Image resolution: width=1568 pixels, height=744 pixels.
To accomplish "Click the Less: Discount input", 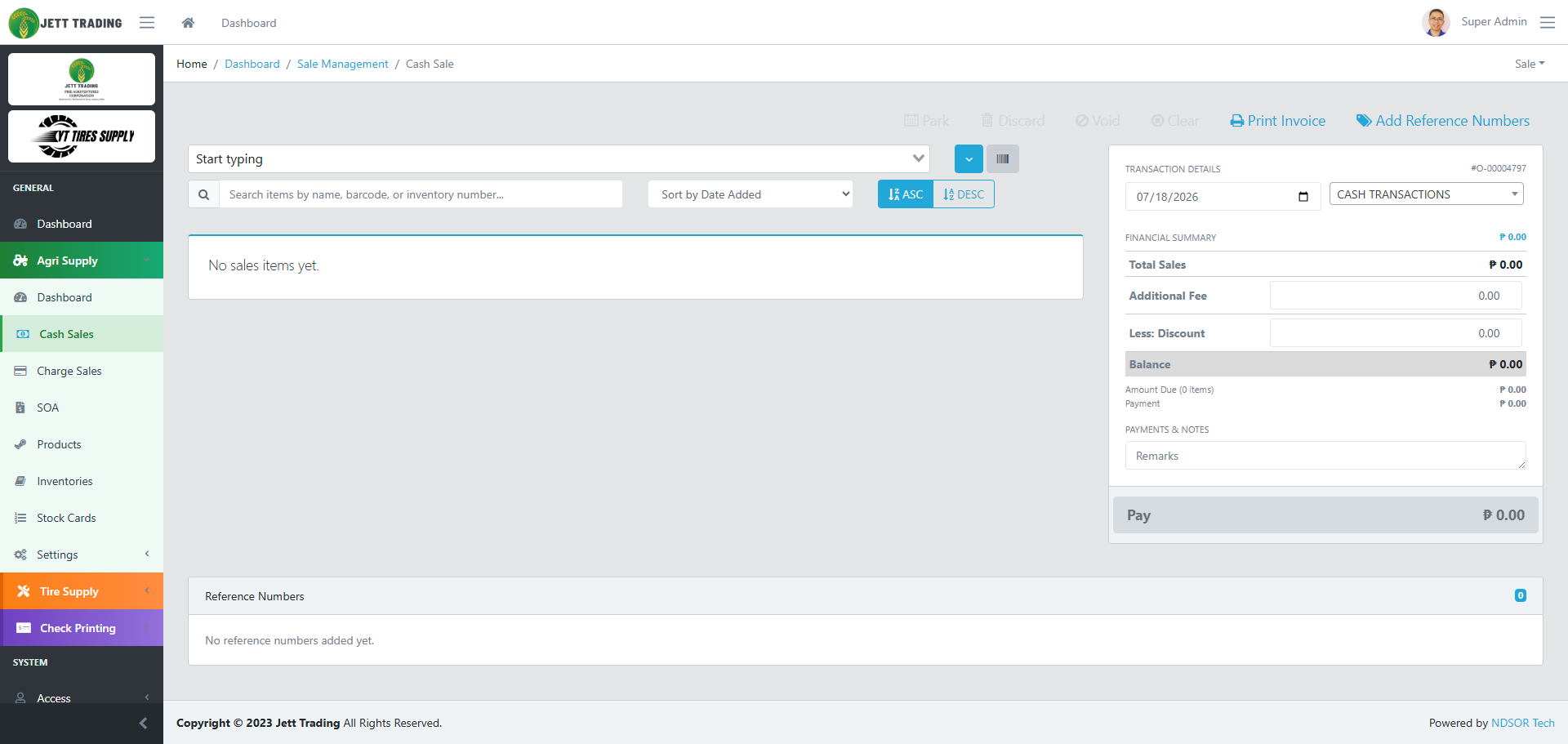I will (x=1396, y=333).
